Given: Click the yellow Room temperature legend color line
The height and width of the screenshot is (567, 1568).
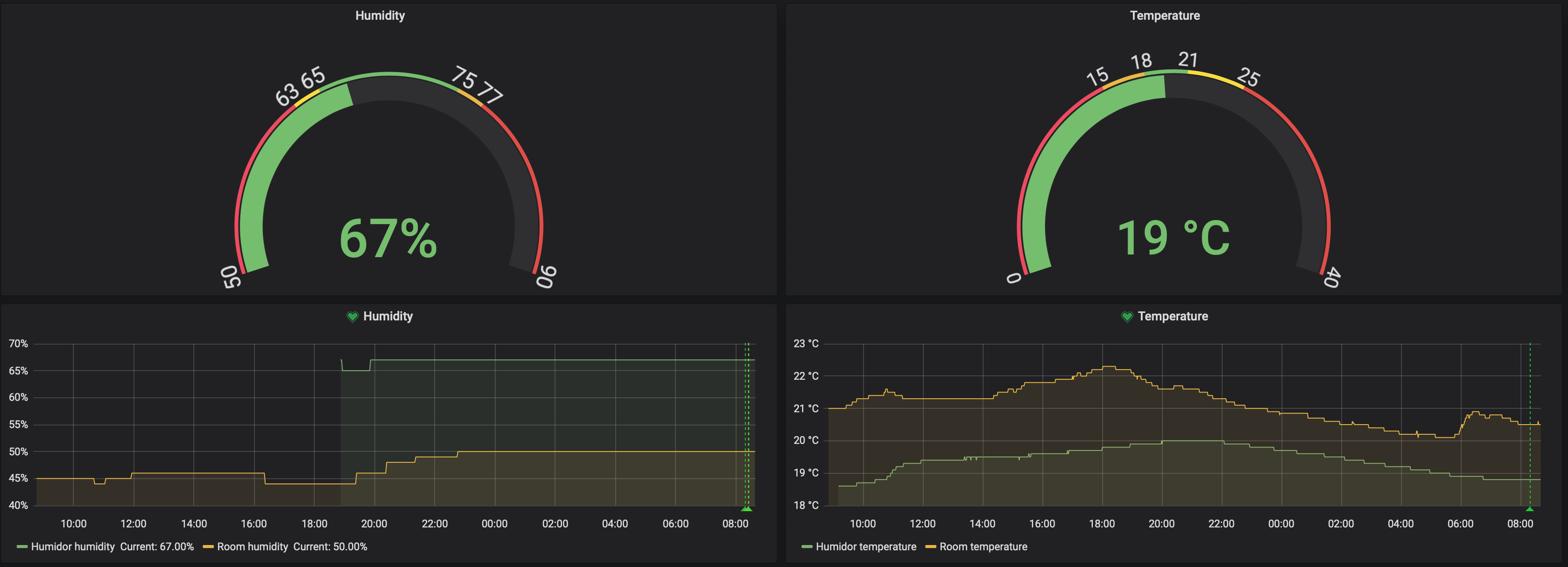Looking at the screenshot, I should 931,547.
